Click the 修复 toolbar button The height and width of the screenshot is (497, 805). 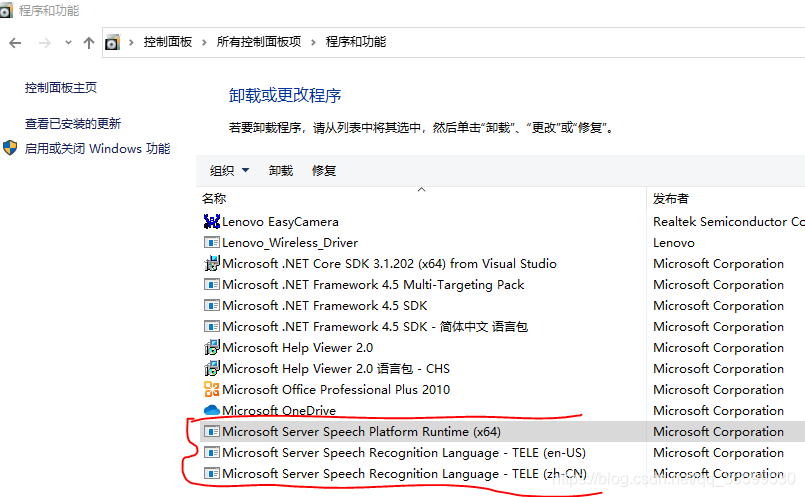click(x=324, y=170)
